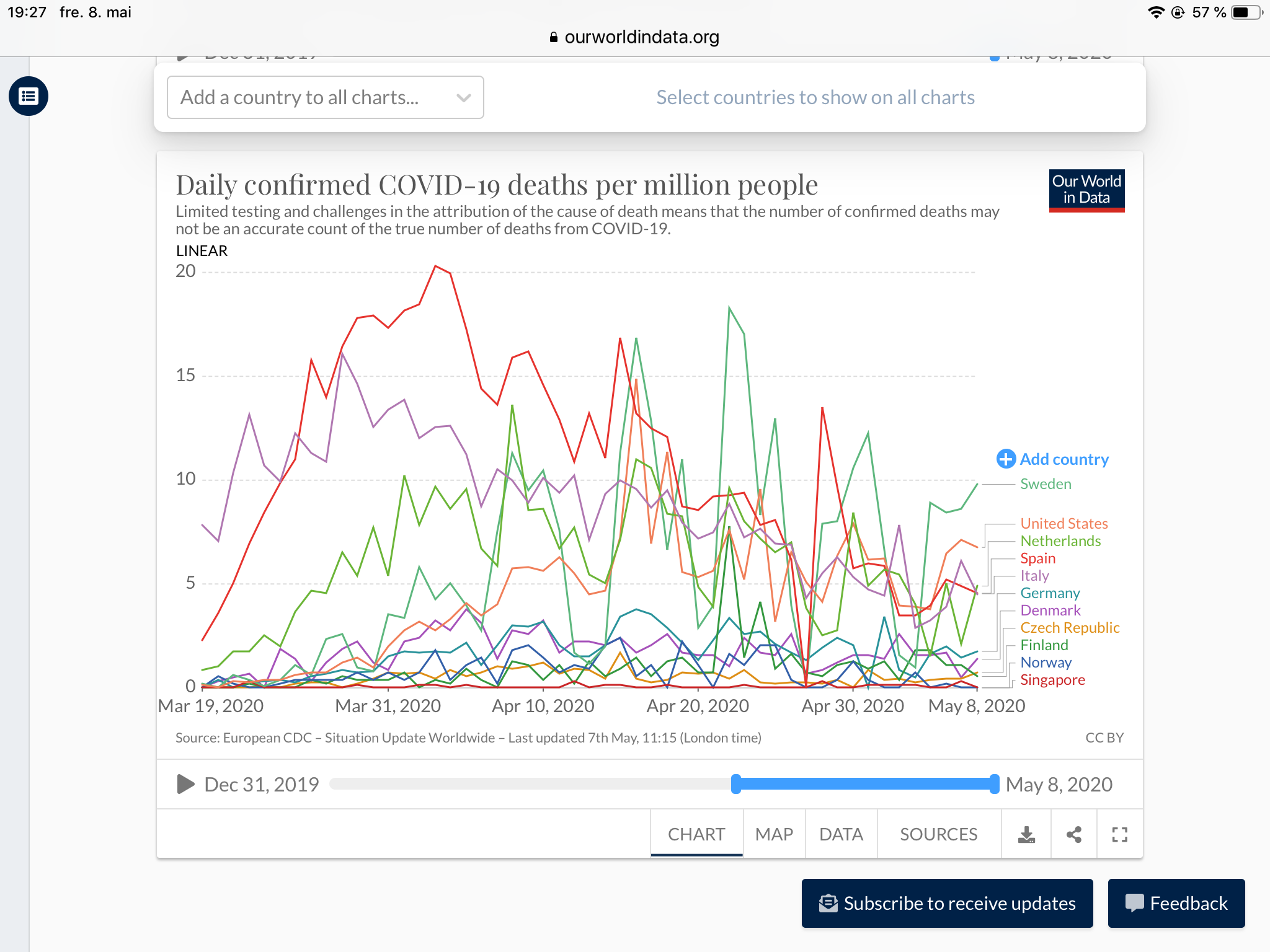Click the envelope Subscribe to receive updates button

(x=947, y=903)
